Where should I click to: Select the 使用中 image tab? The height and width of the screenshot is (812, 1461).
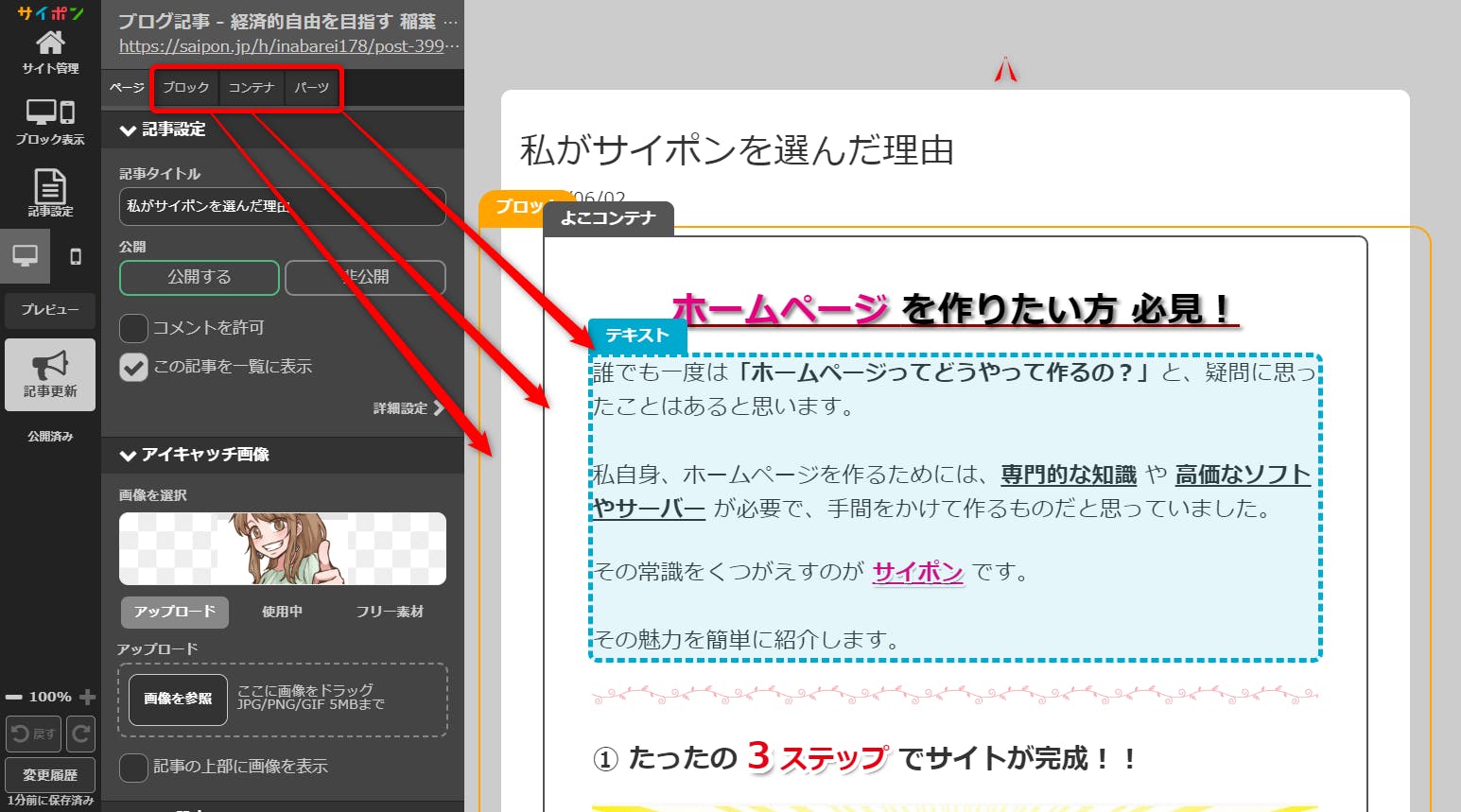point(283,612)
